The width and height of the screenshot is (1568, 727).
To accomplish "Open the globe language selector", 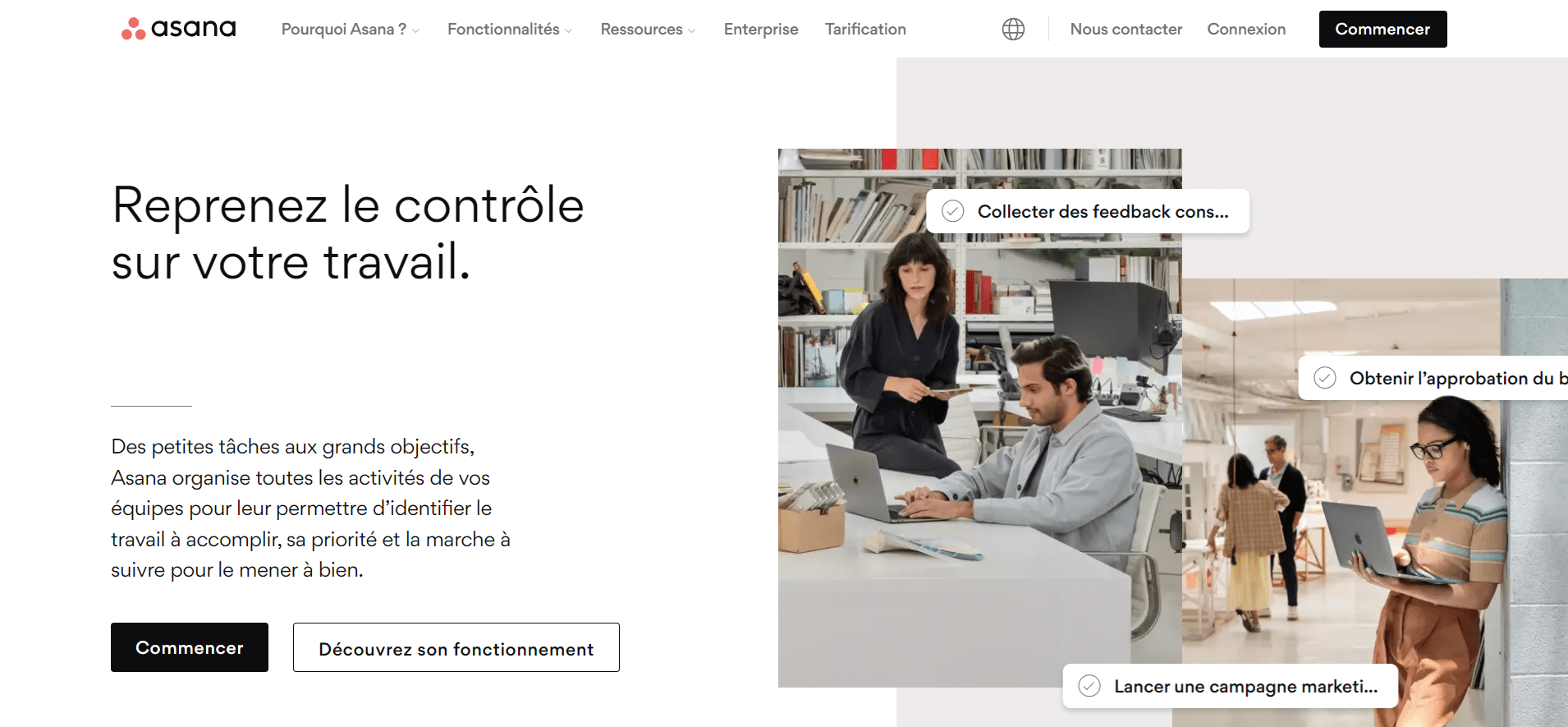I will click(1013, 30).
